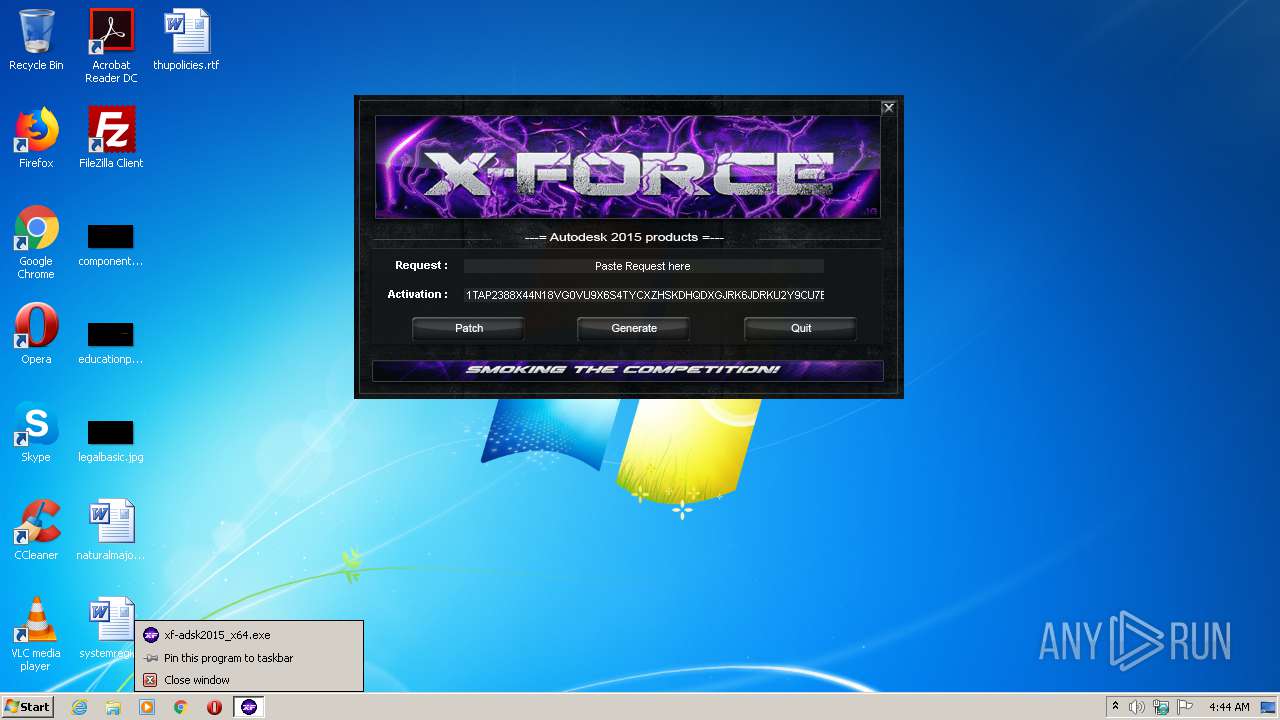Screen dimensions: 1280x720
Task: Show hidden tray icons arrow
Action: pyautogui.click(x=1115, y=707)
